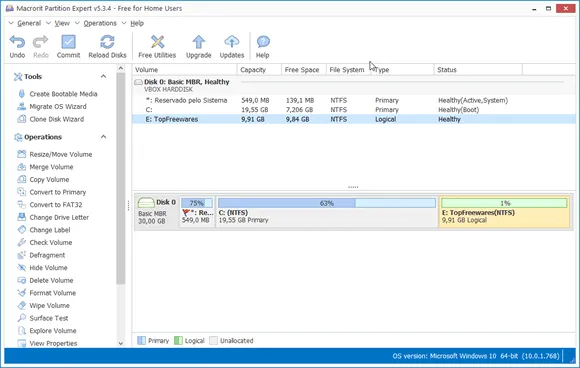Collapse the Tools section chevron
Image resolution: width=580 pixels, height=368 pixels.
pos(103,76)
